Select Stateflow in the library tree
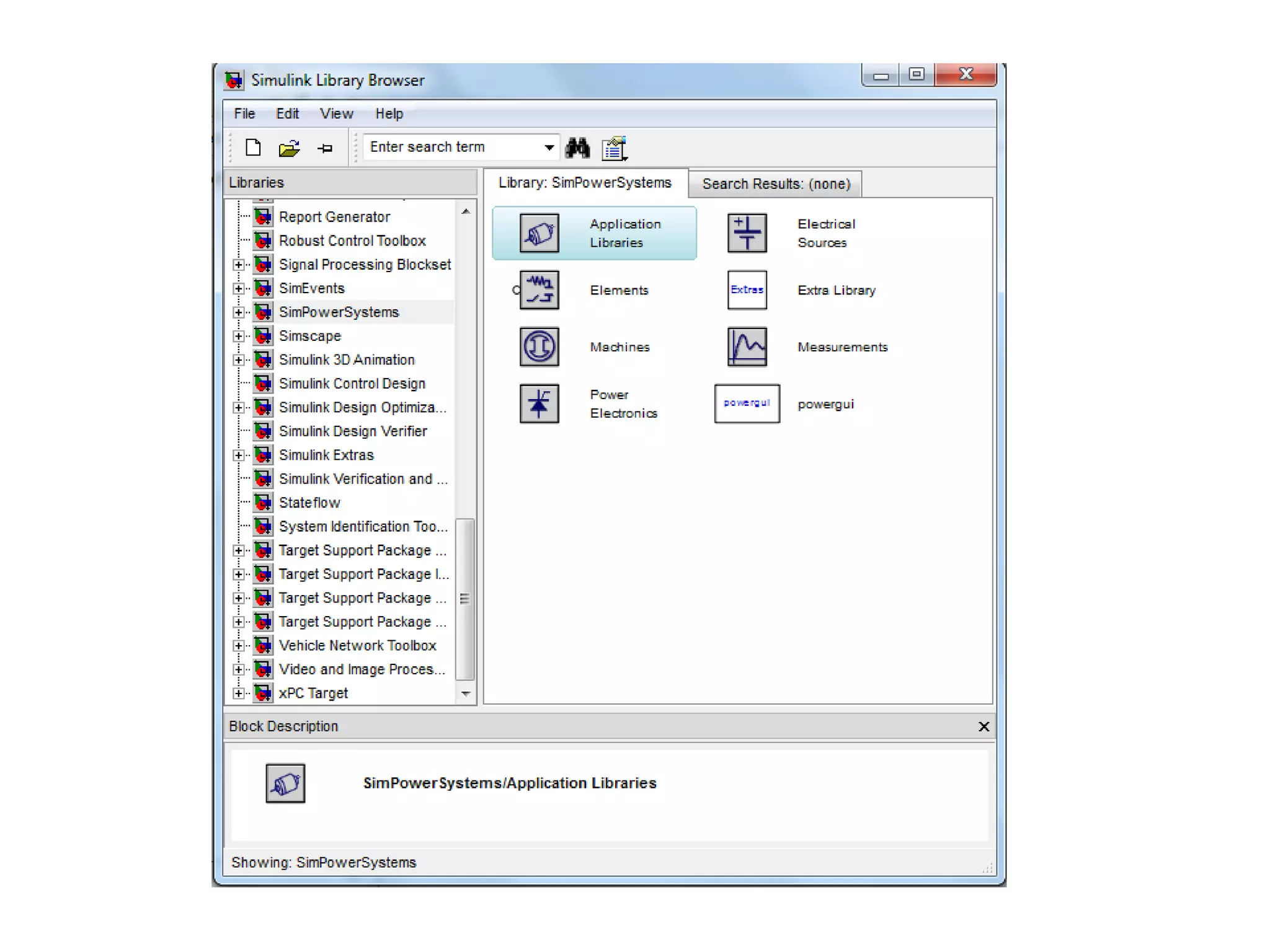The width and height of the screenshot is (1270, 952). pos(309,503)
